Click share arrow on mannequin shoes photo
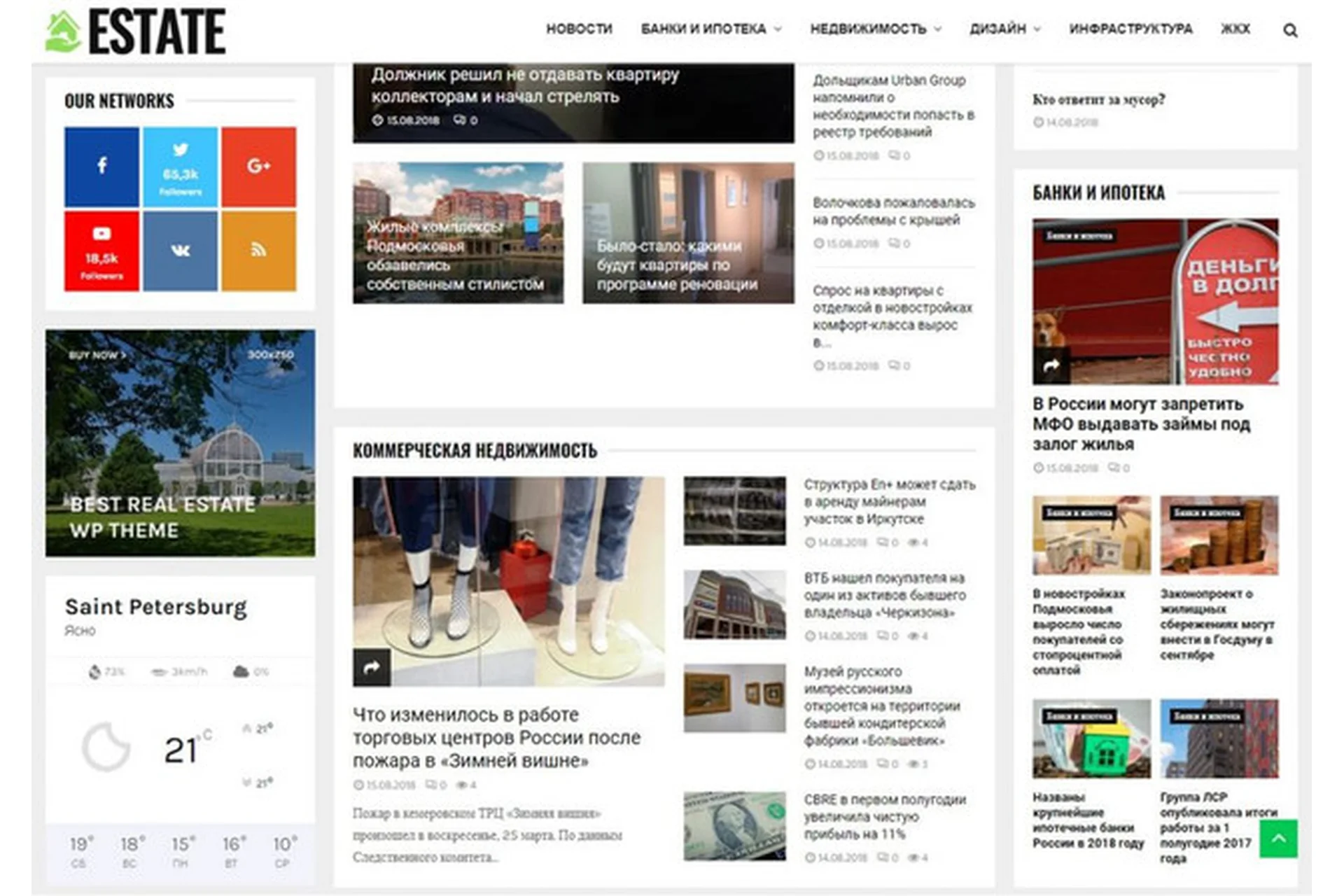The image size is (1344, 896). pyautogui.click(x=372, y=667)
